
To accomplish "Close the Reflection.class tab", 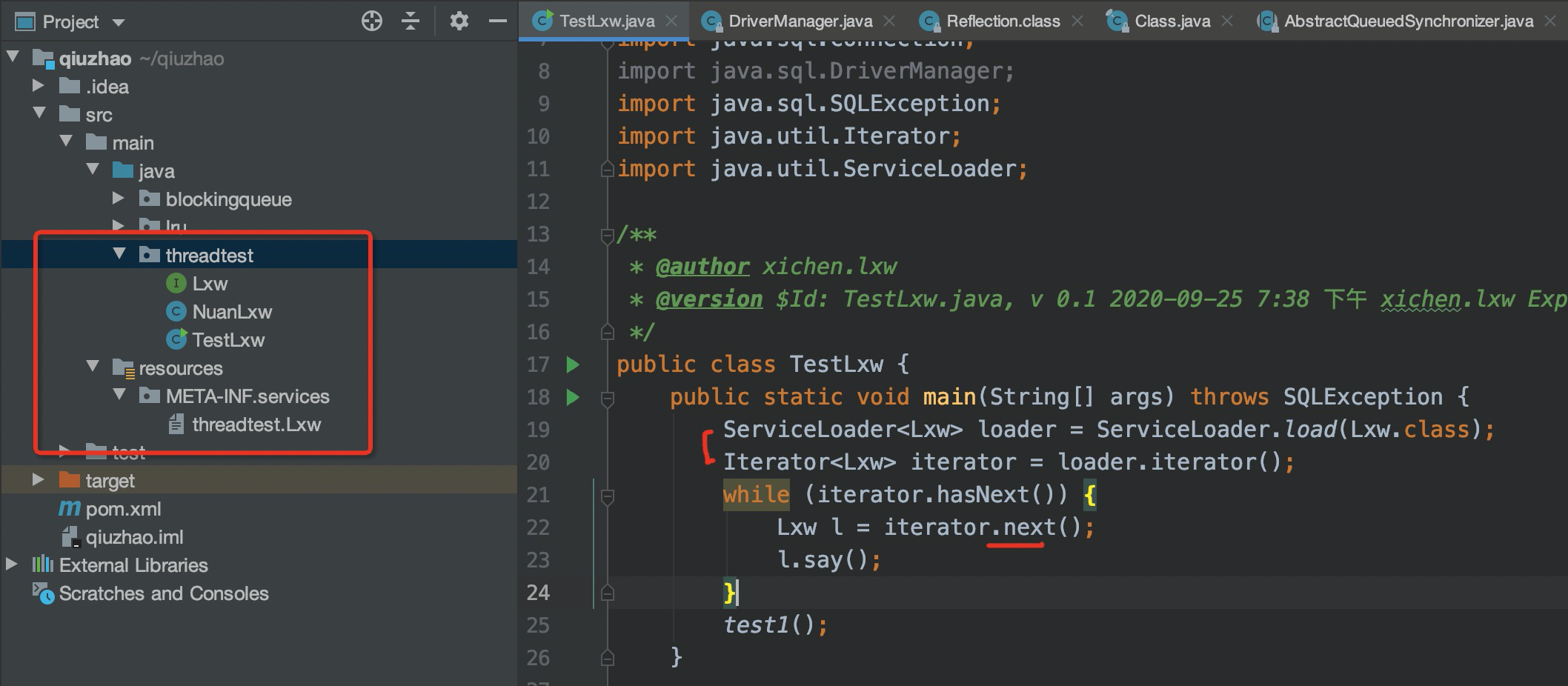I will 1077,21.
